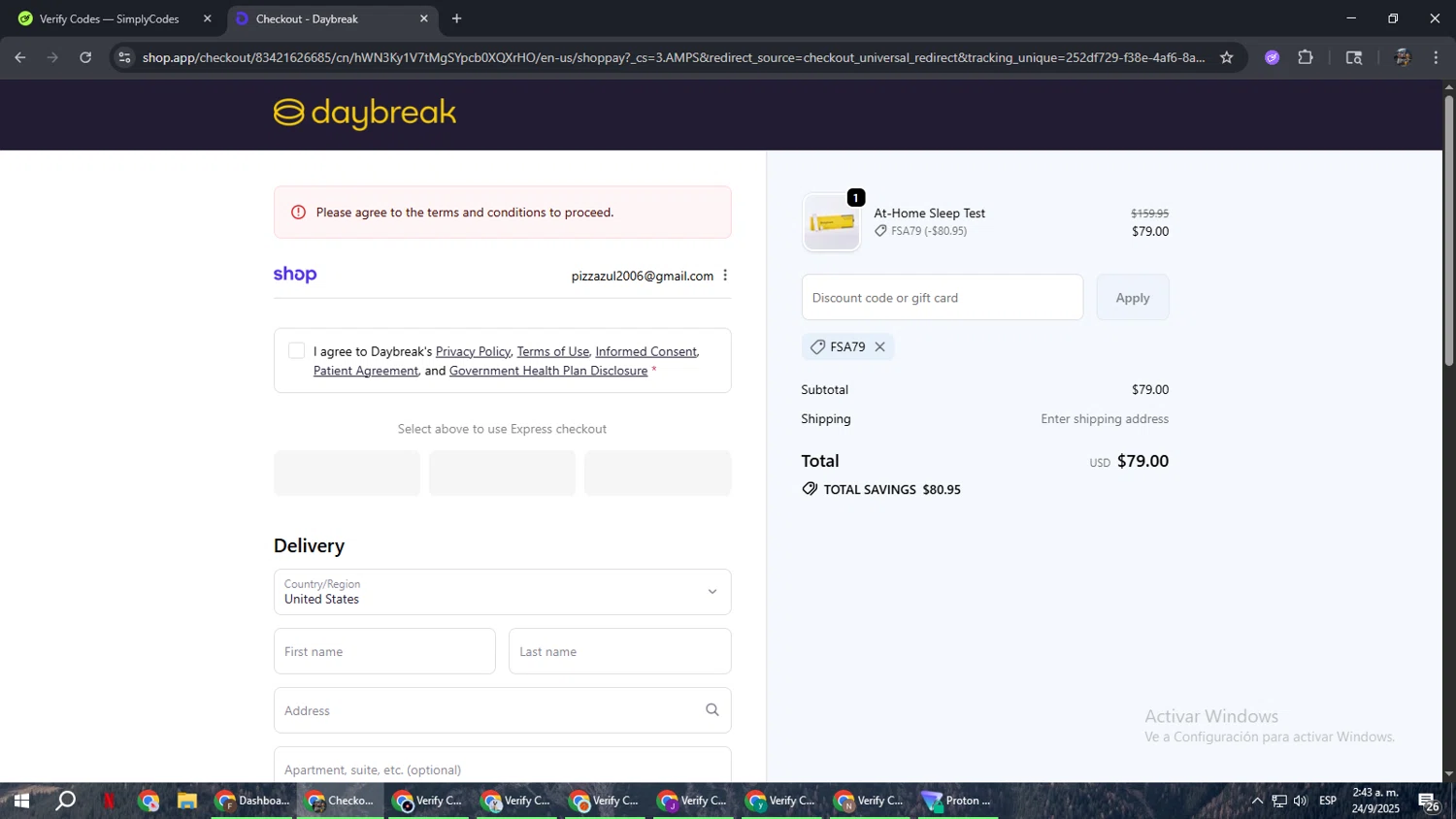The height and width of the screenshot is (819, 1456).
Task: Open the network icon in the system tray
Action: click(x=1279, y=801)
